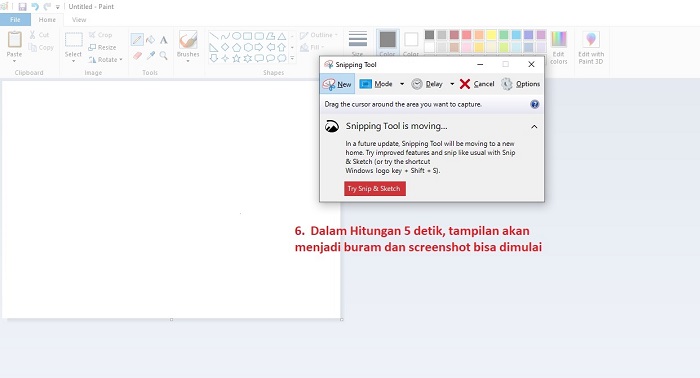700x378 pixels.
Task: Click the Redo arrow in Paint
Action: click(47, 7)
